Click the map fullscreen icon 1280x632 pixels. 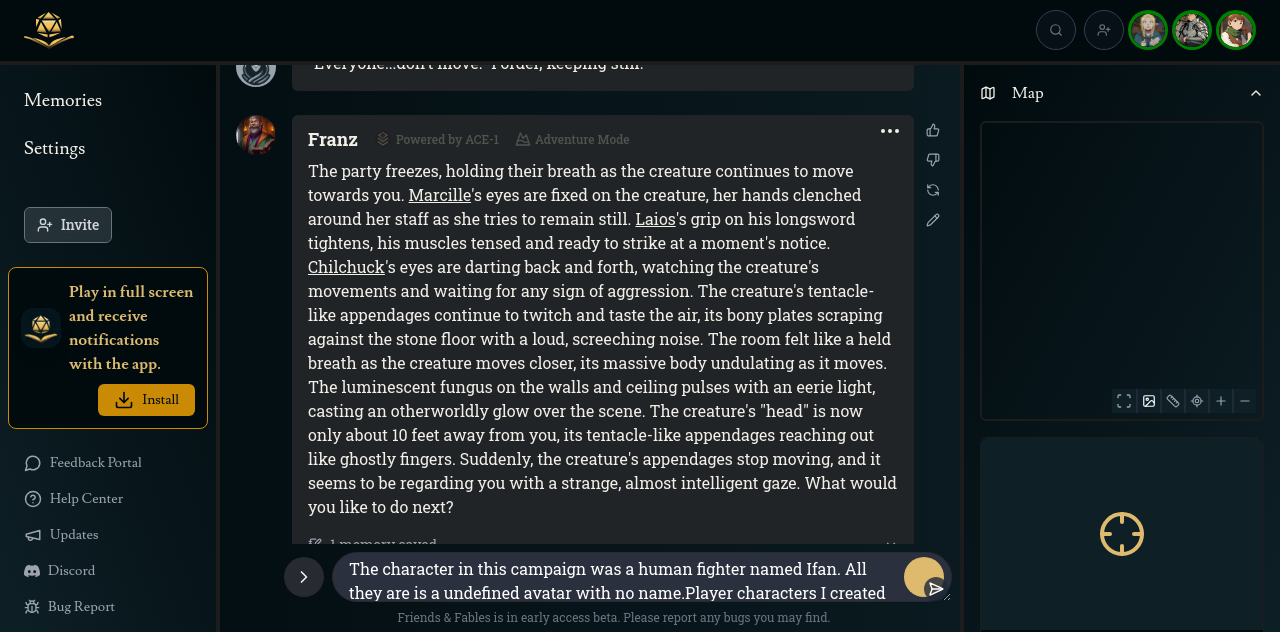[x=1124, y=401]
